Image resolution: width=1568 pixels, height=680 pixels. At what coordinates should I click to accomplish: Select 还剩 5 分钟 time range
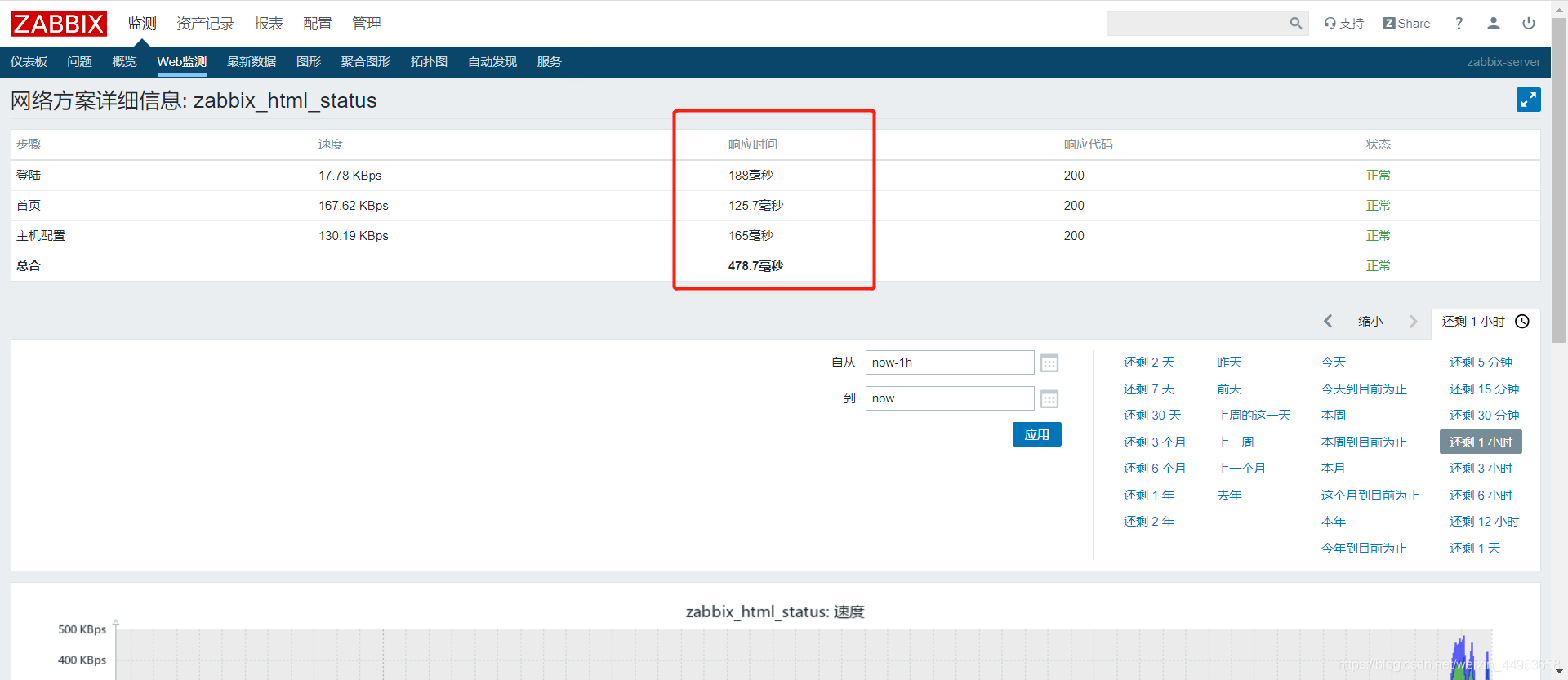tap(1481, 362)
